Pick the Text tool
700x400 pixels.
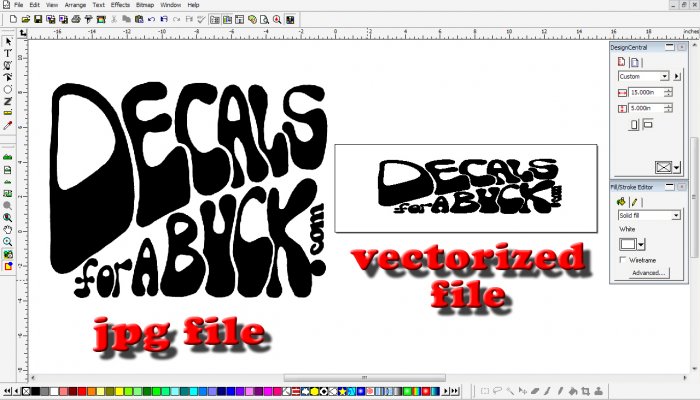[x=8, y=53]
